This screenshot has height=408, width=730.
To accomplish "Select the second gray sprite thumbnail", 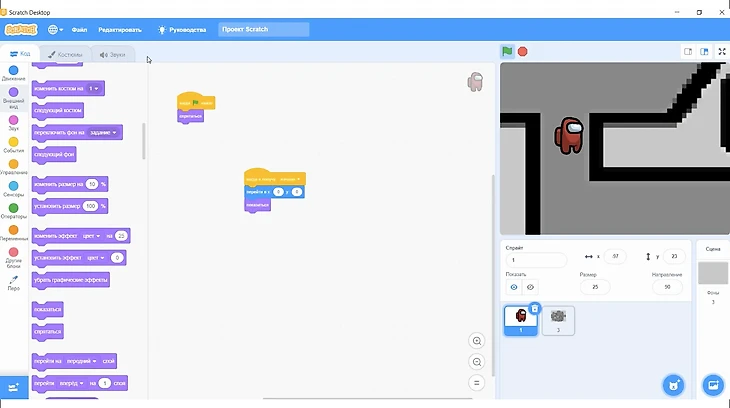I will (558, 320).
